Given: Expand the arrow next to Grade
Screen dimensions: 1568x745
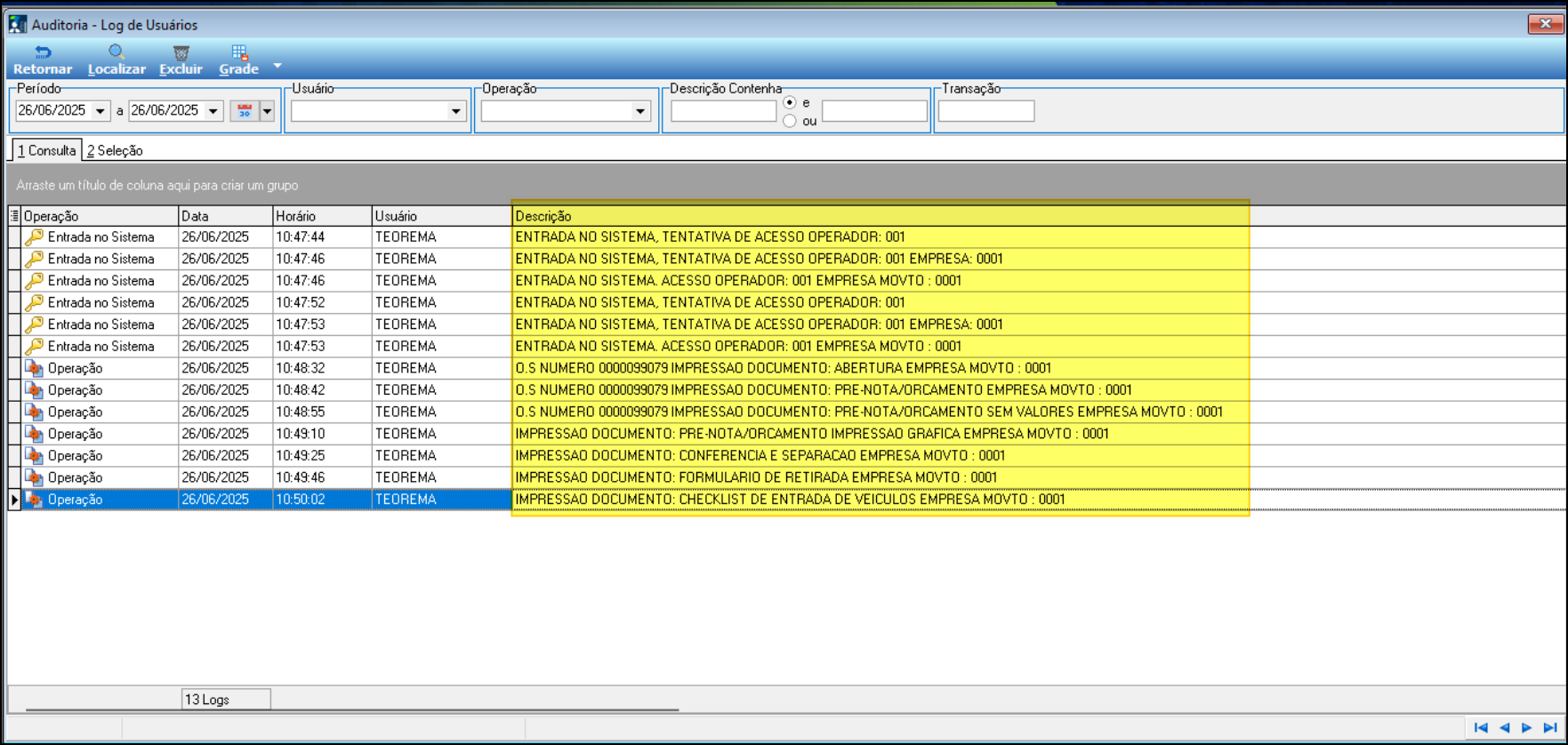Looking at the screenshot, I should [x=277, y=66].
